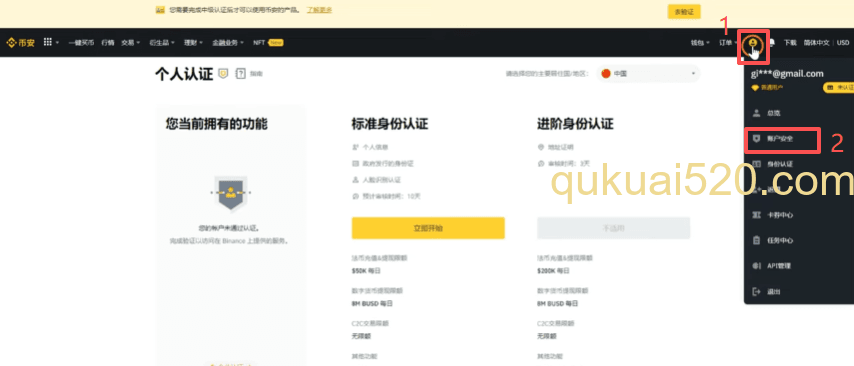Expand the 交易 trade dropdown
854x366 pixels.
click(x=130, y=42)
